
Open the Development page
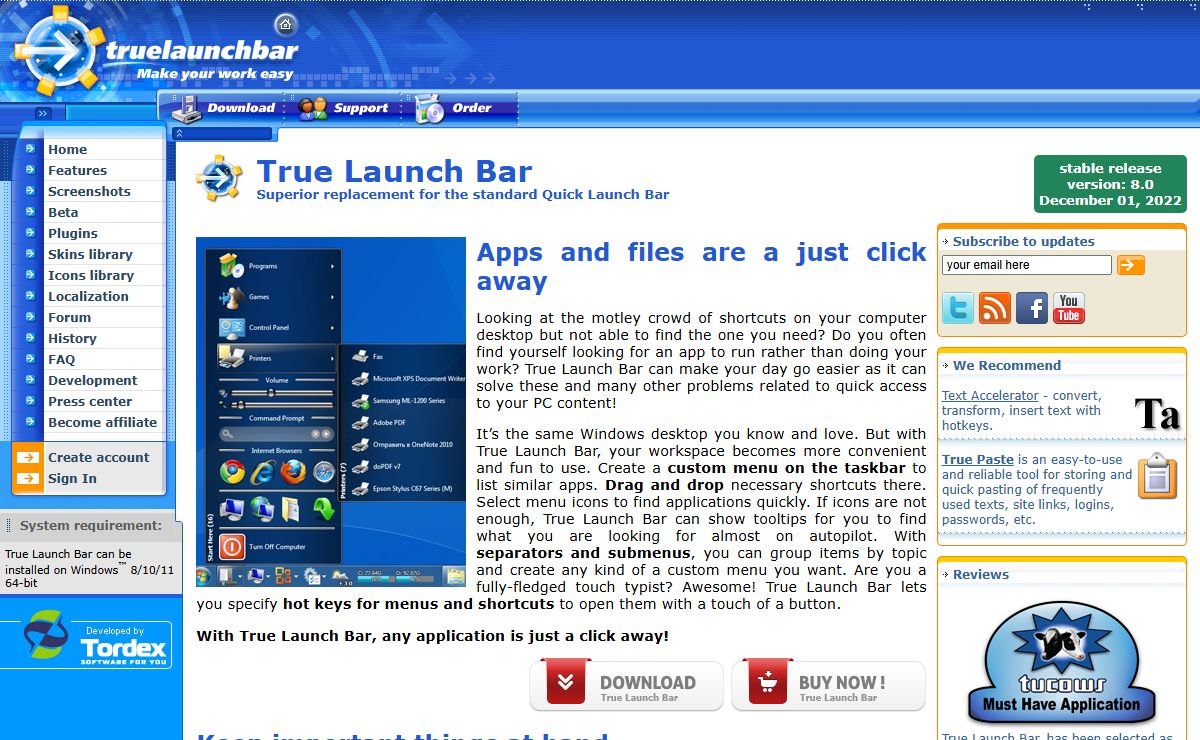pyautogui.click(x=93, y=380)
